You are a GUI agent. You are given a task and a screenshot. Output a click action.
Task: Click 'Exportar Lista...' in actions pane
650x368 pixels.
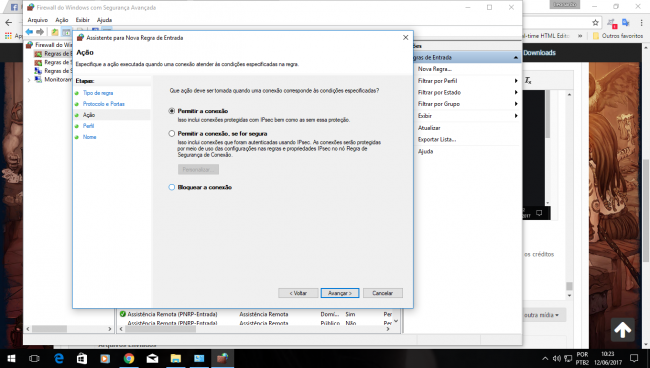click(x=437, y=140)
